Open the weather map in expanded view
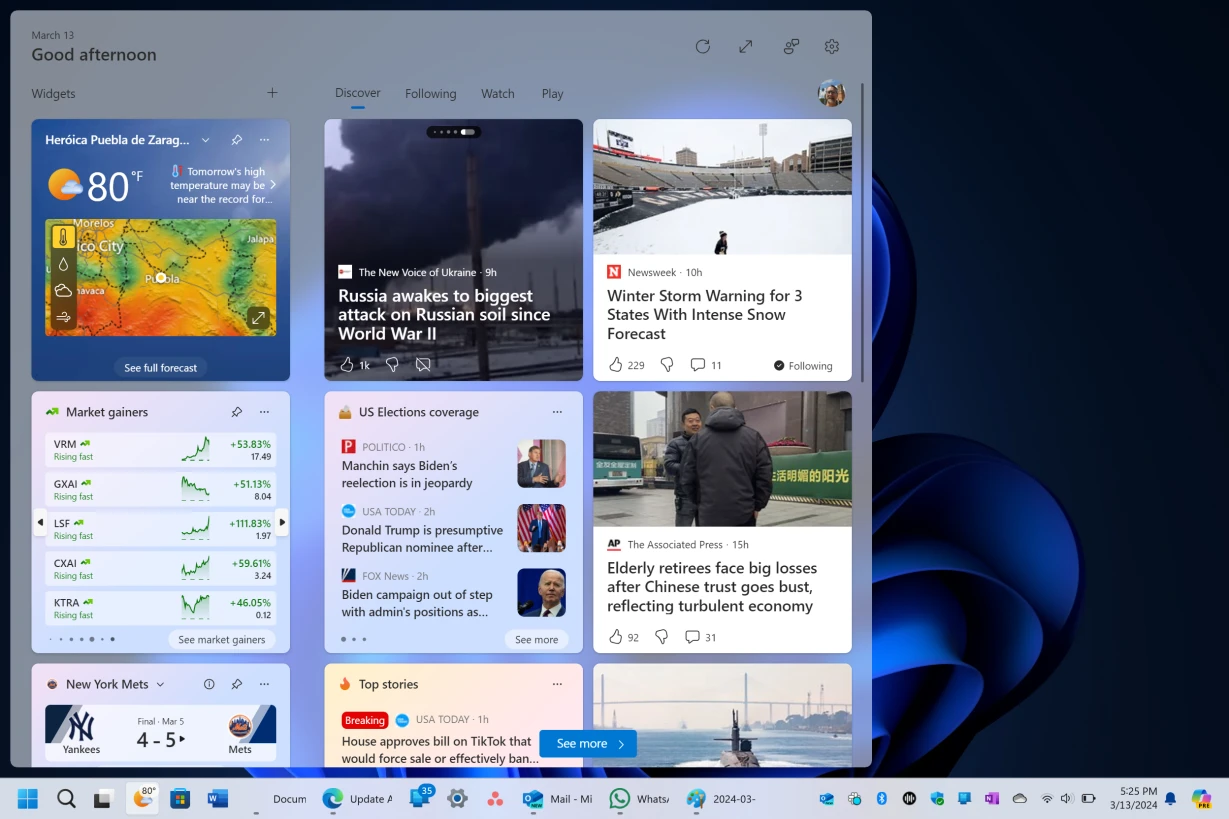The width and height of the screenshot is (1229, 819). pos(258,317)
